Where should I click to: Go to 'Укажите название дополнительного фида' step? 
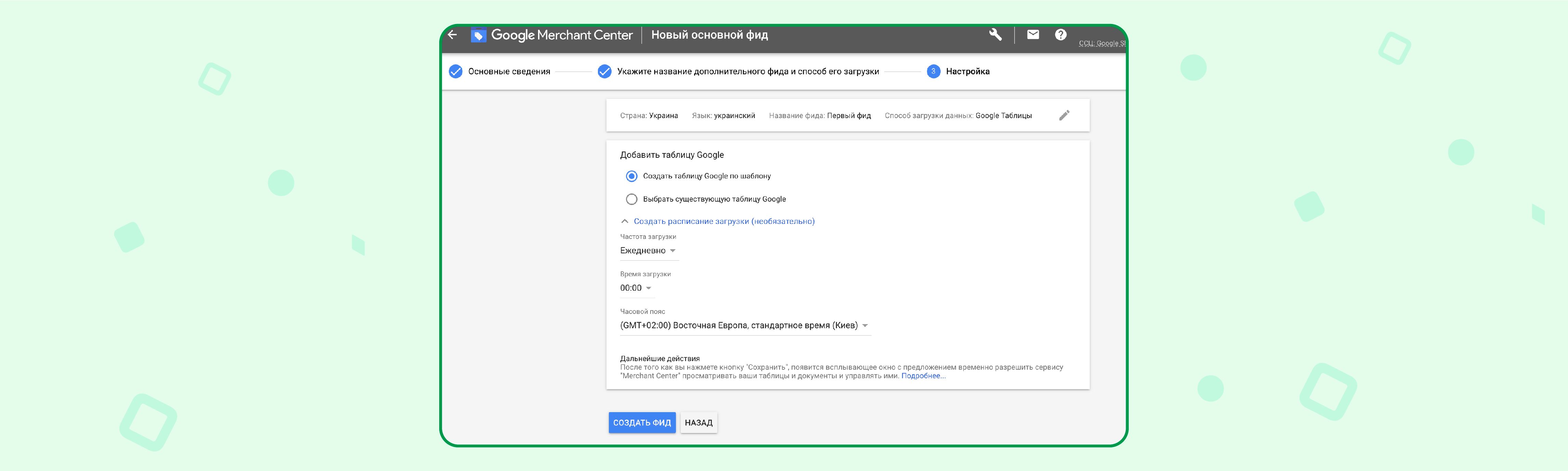[739, 71]
